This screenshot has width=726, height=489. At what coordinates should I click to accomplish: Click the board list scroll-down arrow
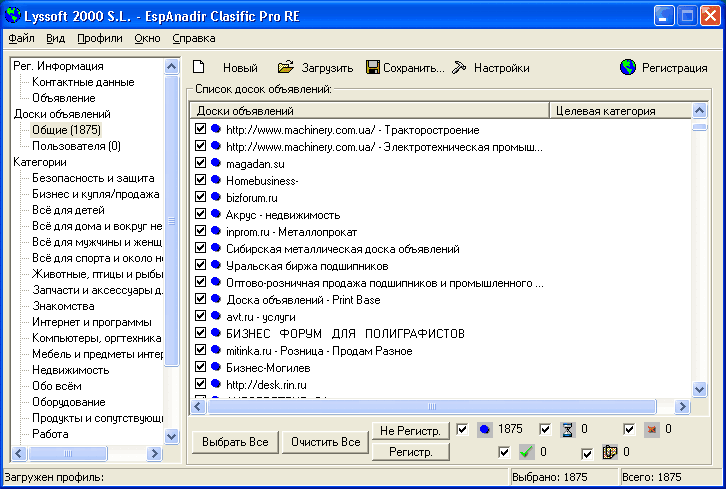pos(699,389)
